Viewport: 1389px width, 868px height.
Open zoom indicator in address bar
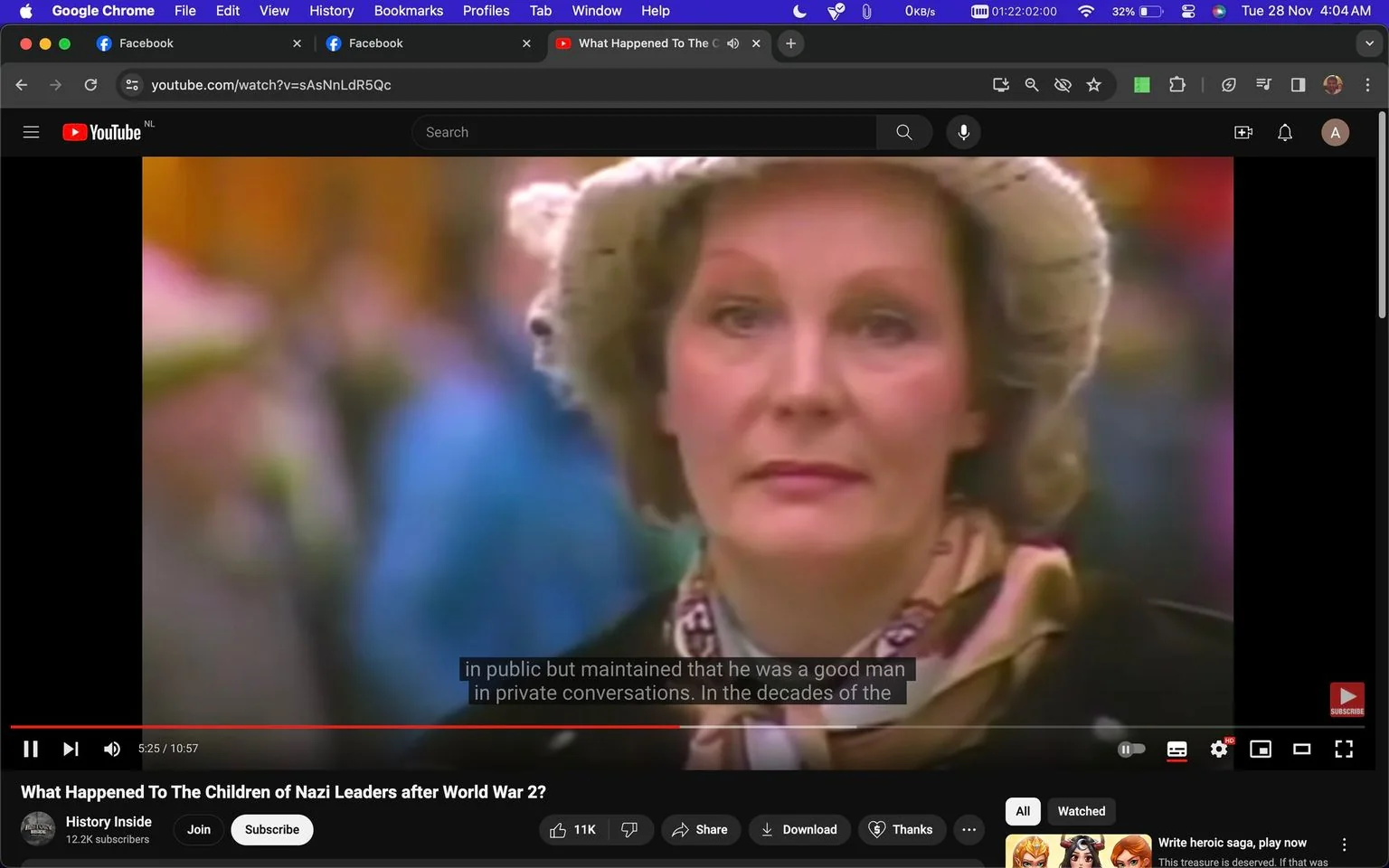click(1031, 85)
